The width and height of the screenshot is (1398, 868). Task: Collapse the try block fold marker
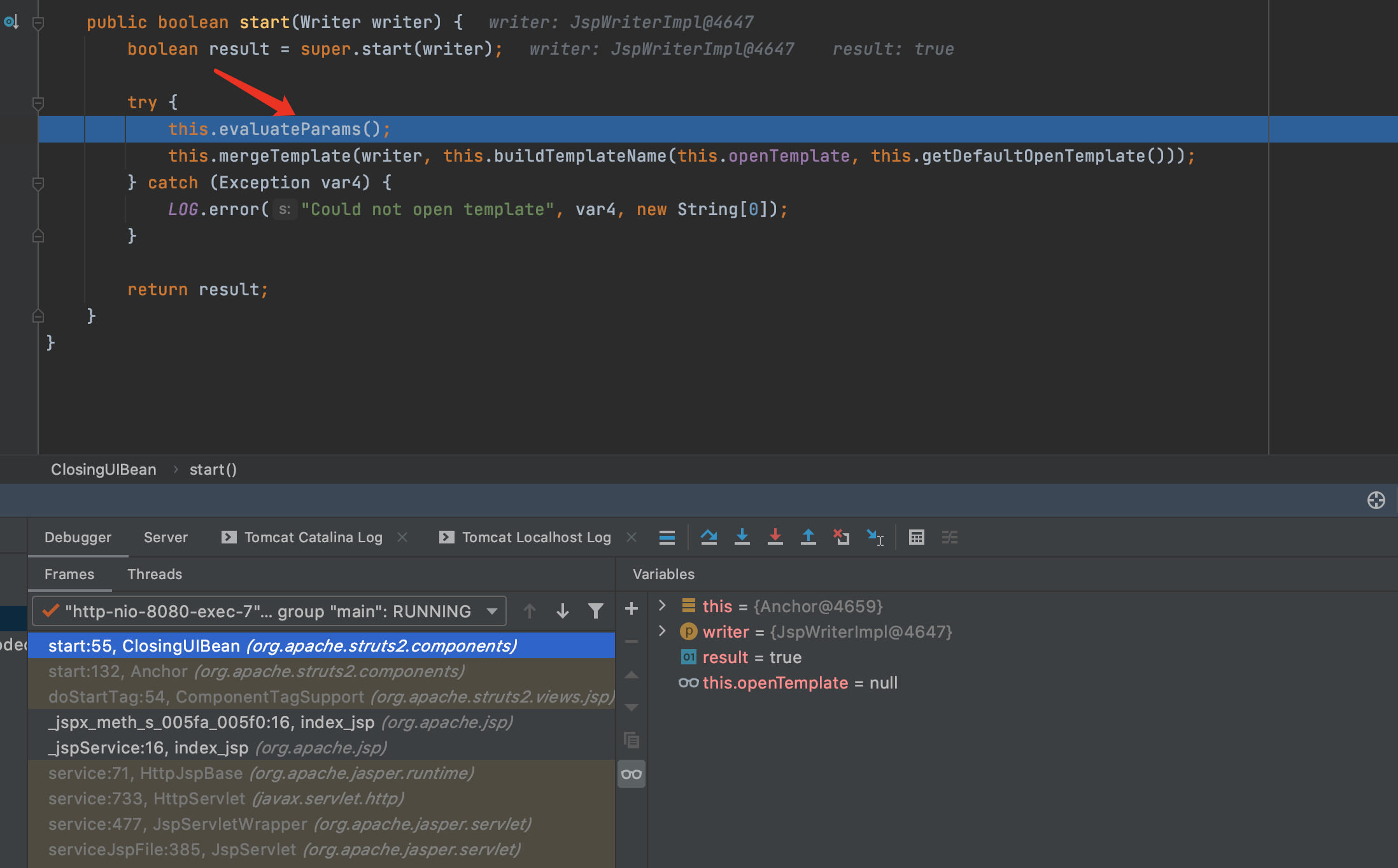tap(38, 102)
